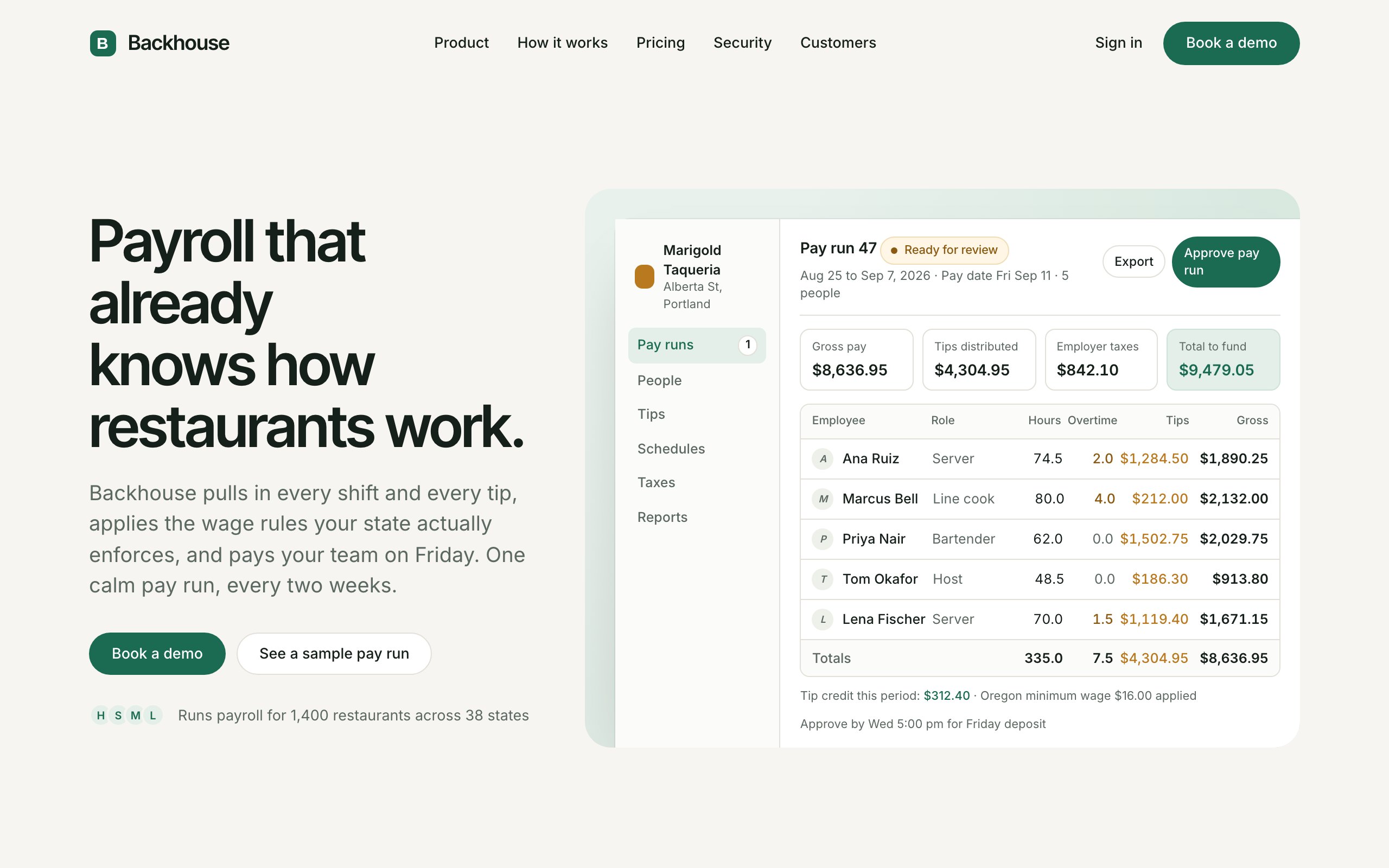Click the hero Book a demo button

click(x=157, y=653)
